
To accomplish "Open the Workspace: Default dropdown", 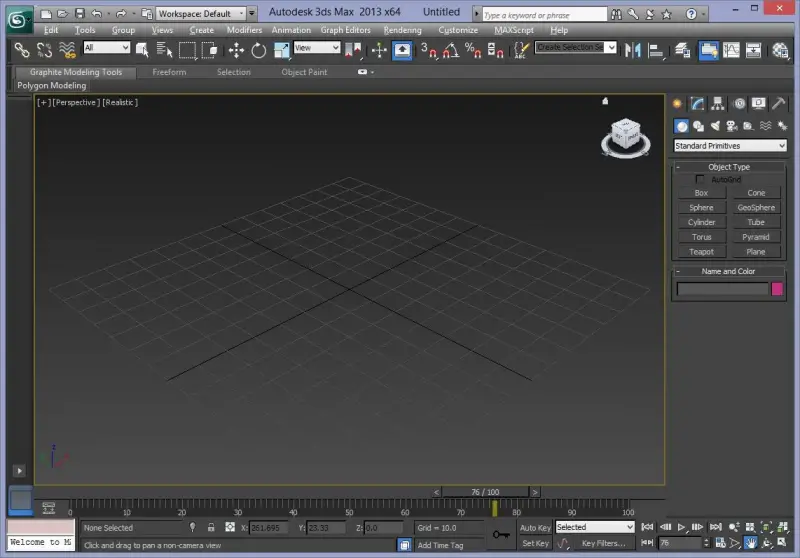I will coord(201,14).
